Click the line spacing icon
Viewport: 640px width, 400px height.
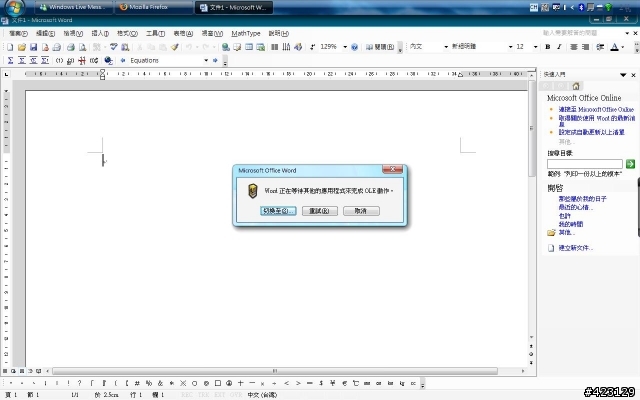[x=600, y=47]
